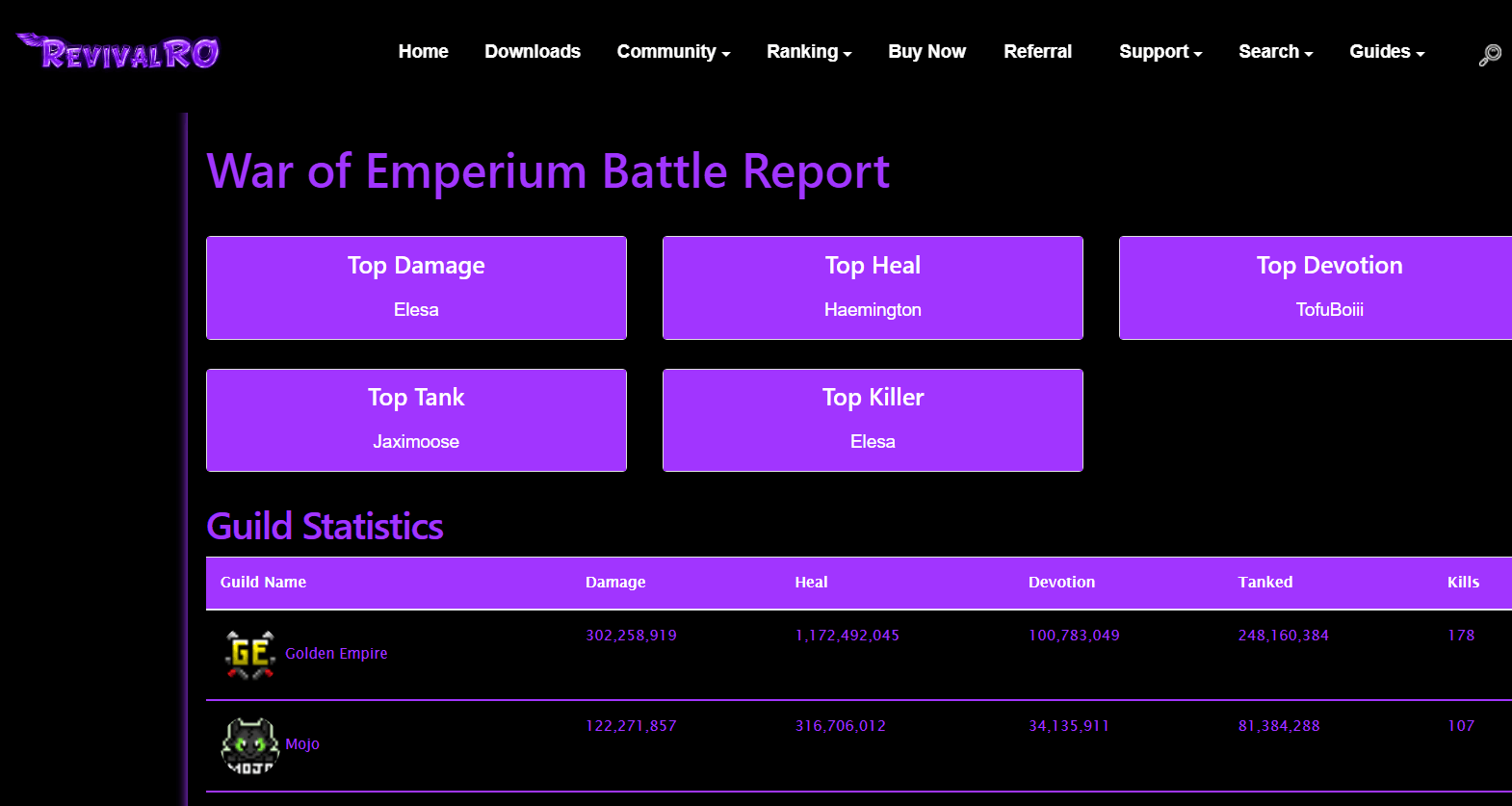The width and height of the screenshot is (1512, 806).
Task: Expand the Community dropdown menu
Action: pos(673,52)
